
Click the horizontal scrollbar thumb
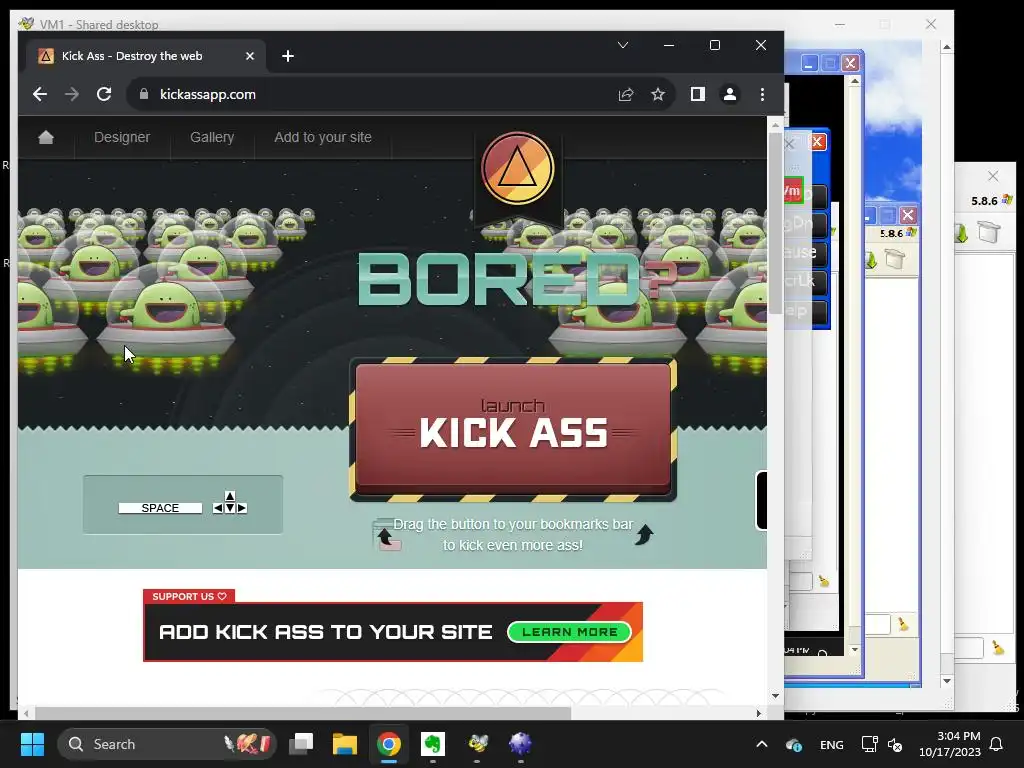[303, 713]
